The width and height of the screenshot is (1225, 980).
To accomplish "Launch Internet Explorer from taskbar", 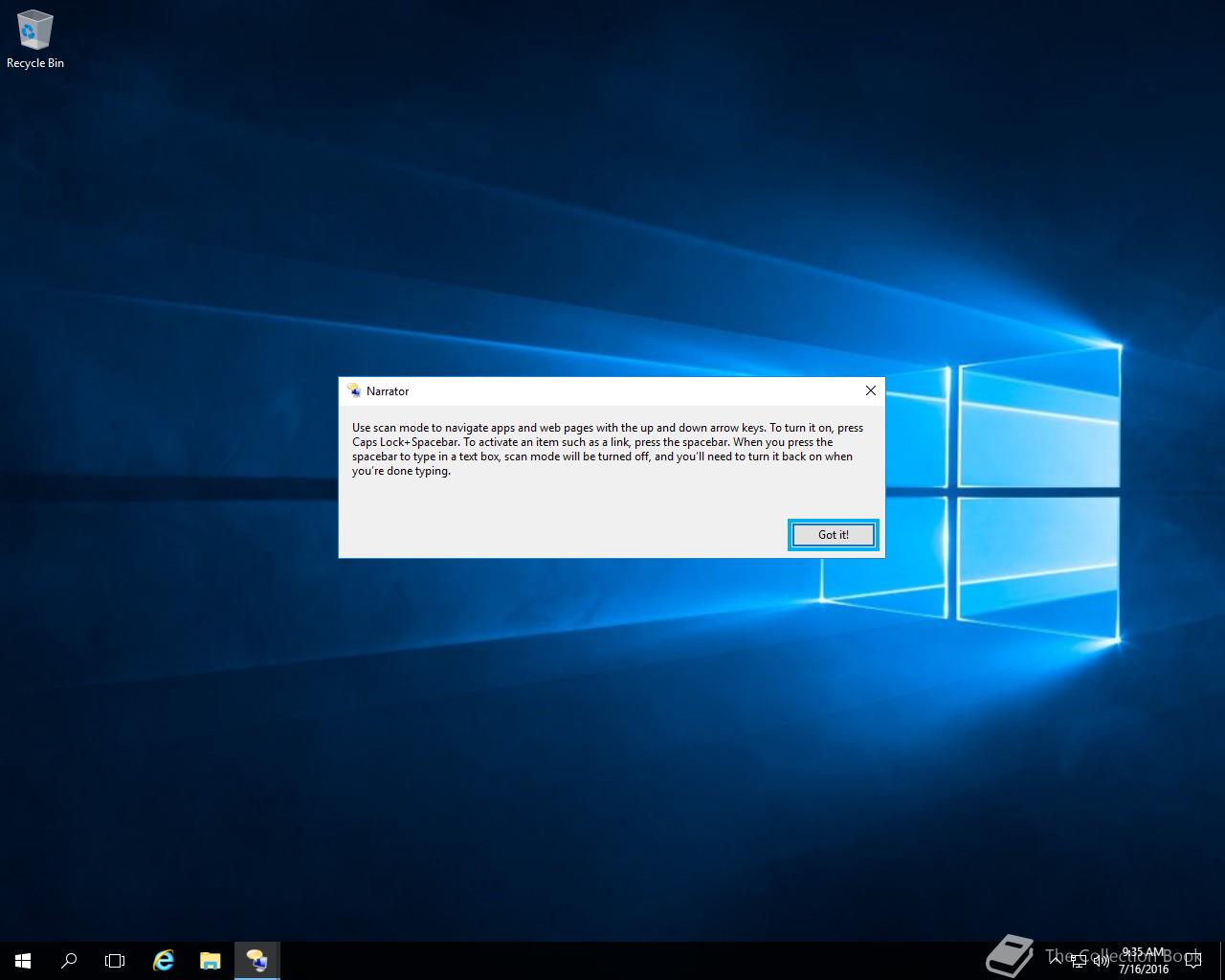I will click(164, 960).
